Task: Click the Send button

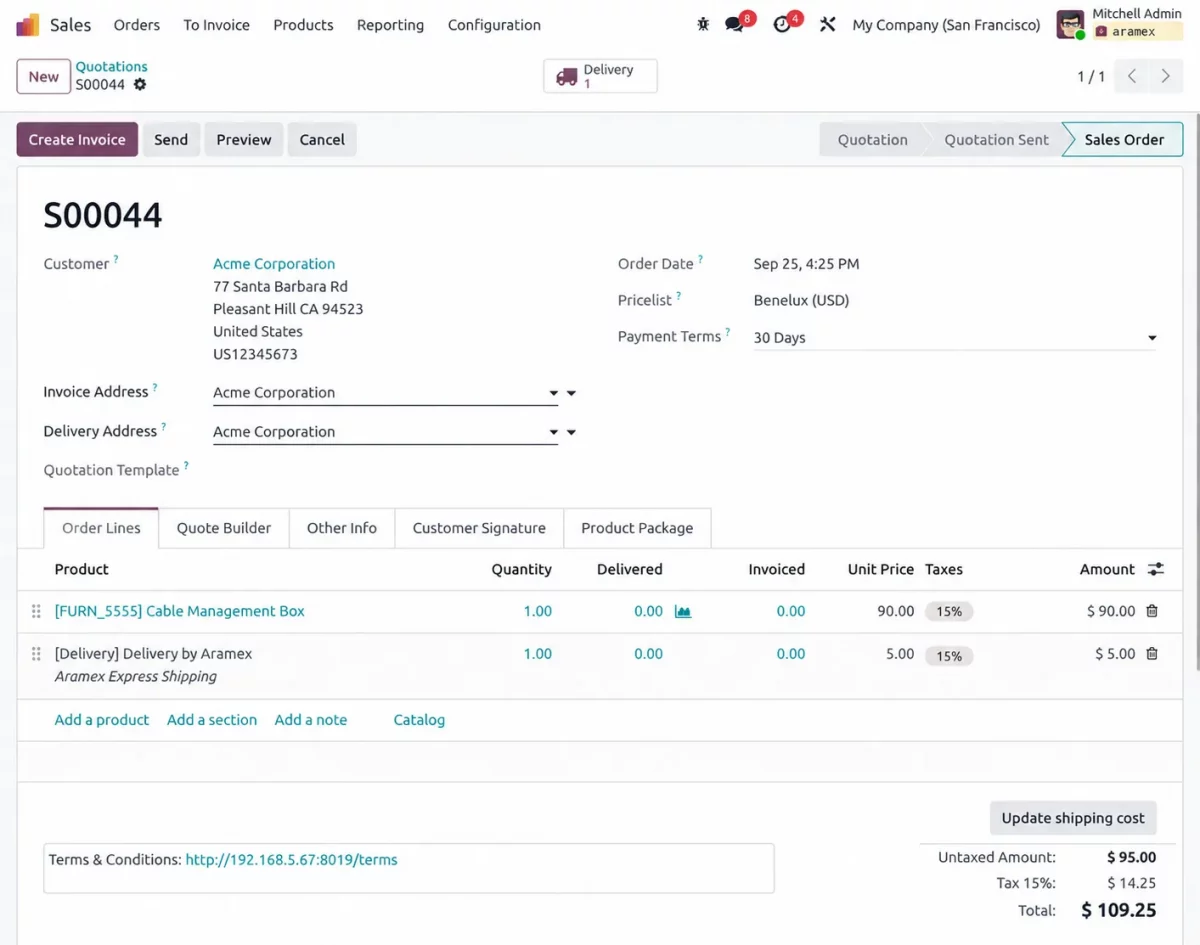Action: pos(171,140)
